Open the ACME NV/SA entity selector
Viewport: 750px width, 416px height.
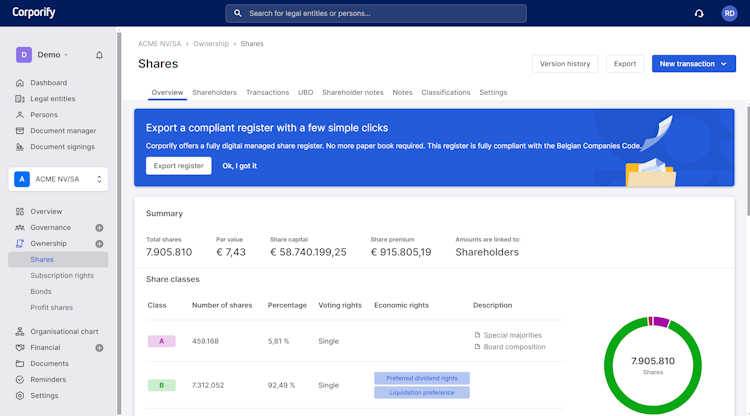tap(59, 179)
